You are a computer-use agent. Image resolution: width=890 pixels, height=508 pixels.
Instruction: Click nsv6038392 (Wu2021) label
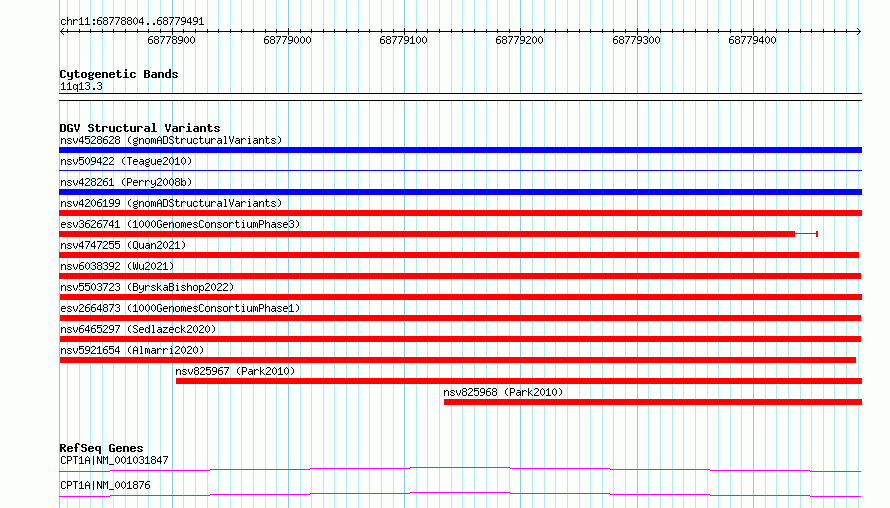tap(117, 266)
